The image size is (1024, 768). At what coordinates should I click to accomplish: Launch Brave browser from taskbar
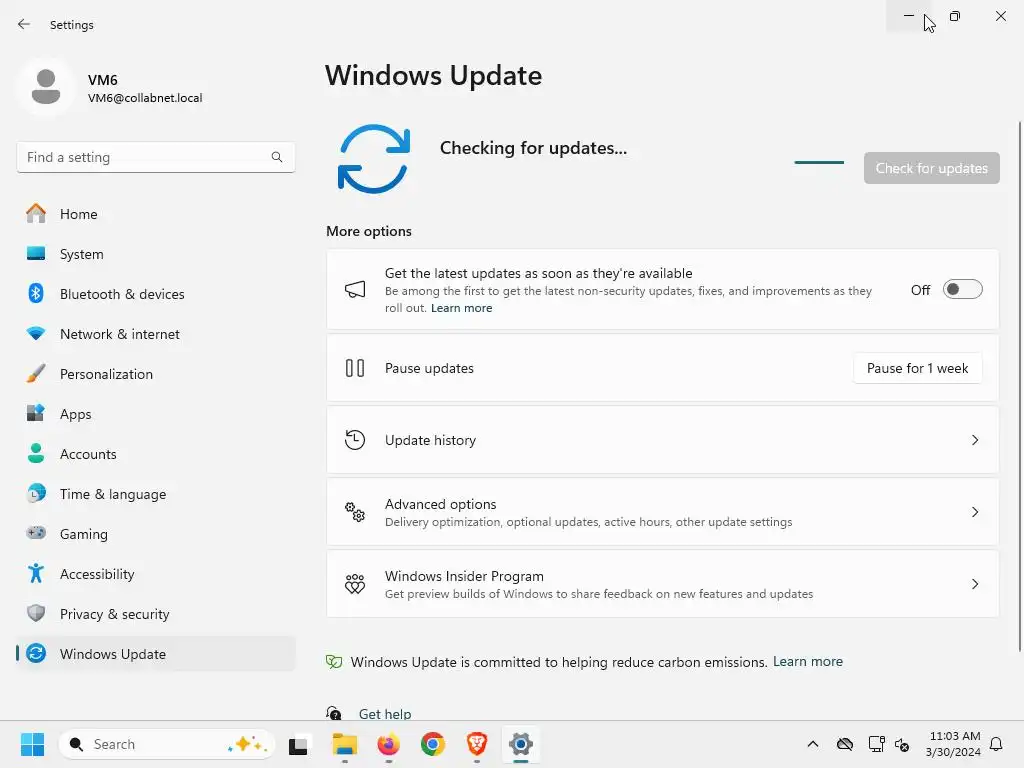click(477, 744)
